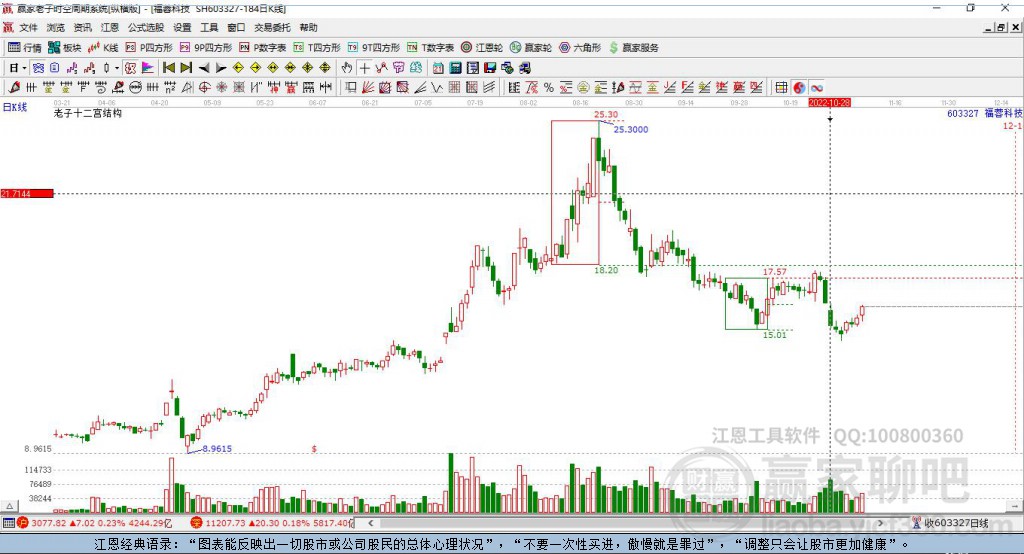Click the 日K线 label
This screenshot has height=554, width=1024.
pos(15,107)
